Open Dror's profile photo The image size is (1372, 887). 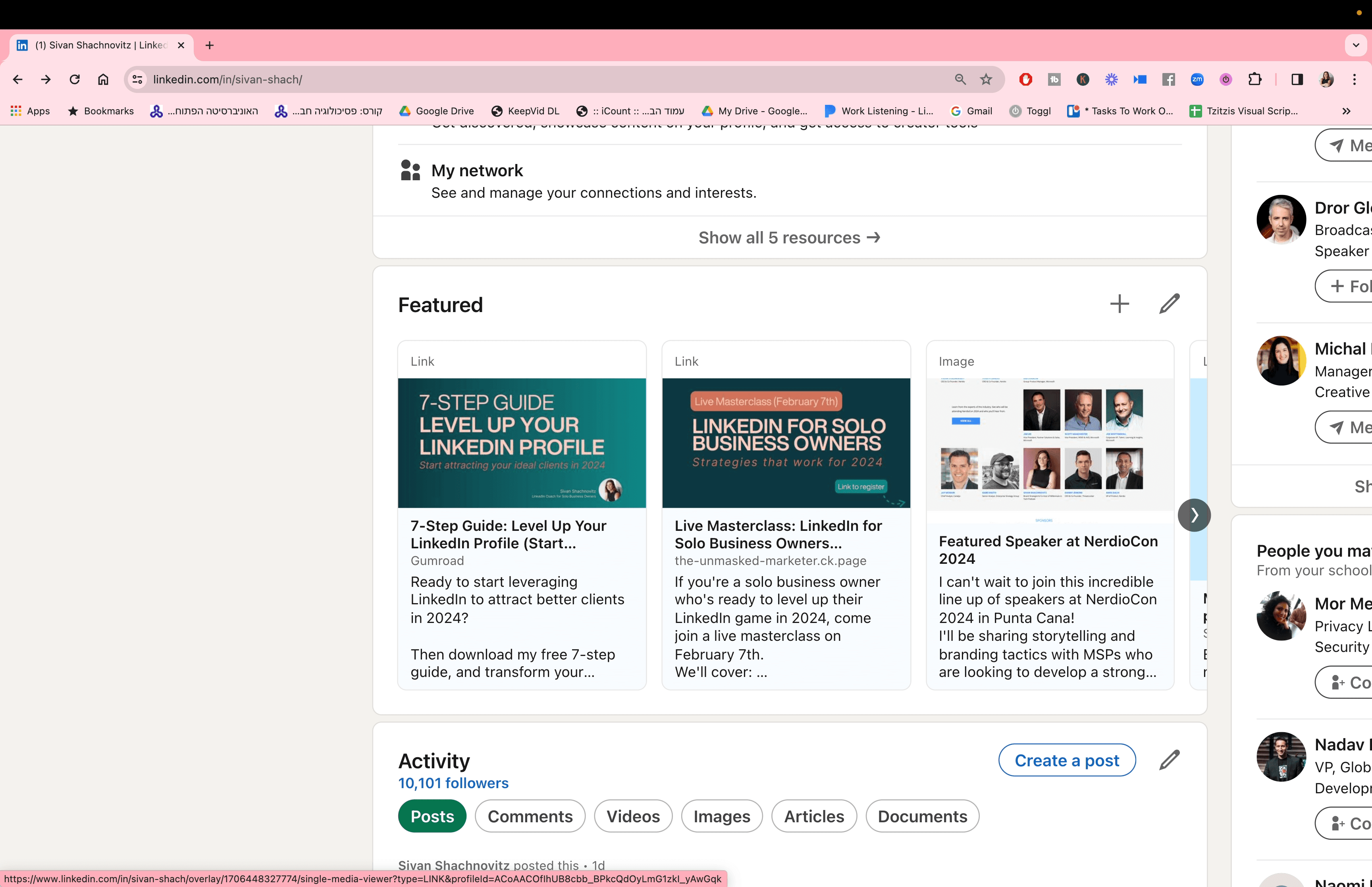tap(1281, 220)
